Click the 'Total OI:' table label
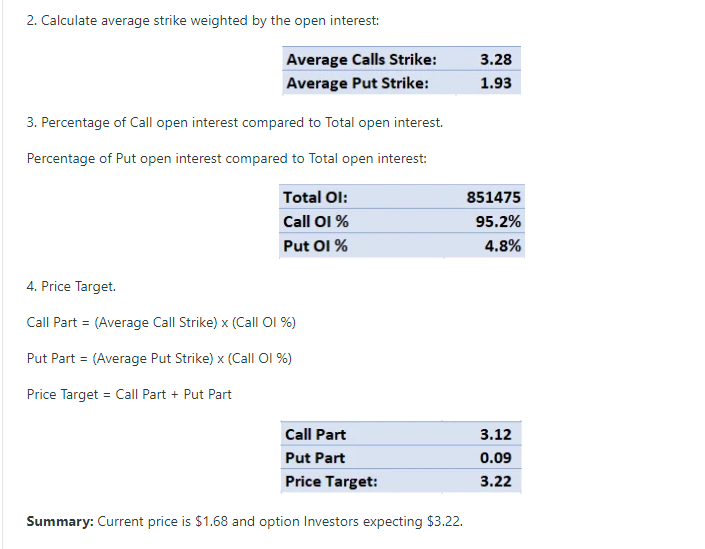This screenshot has width=705, height=549. click(x=315, y=198)
